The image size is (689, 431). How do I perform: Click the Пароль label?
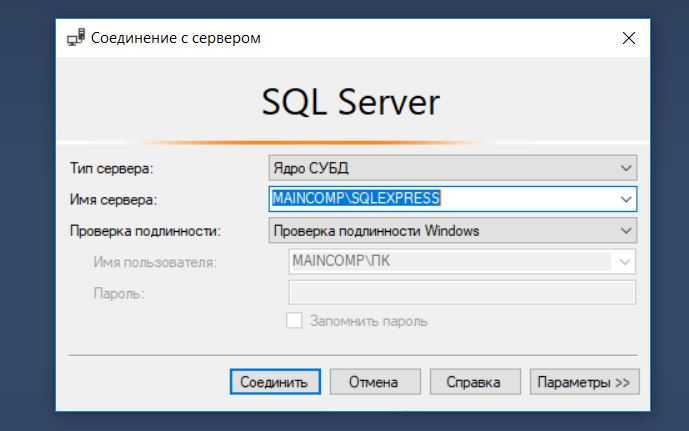pyautogui.click(x=119, y=293)
